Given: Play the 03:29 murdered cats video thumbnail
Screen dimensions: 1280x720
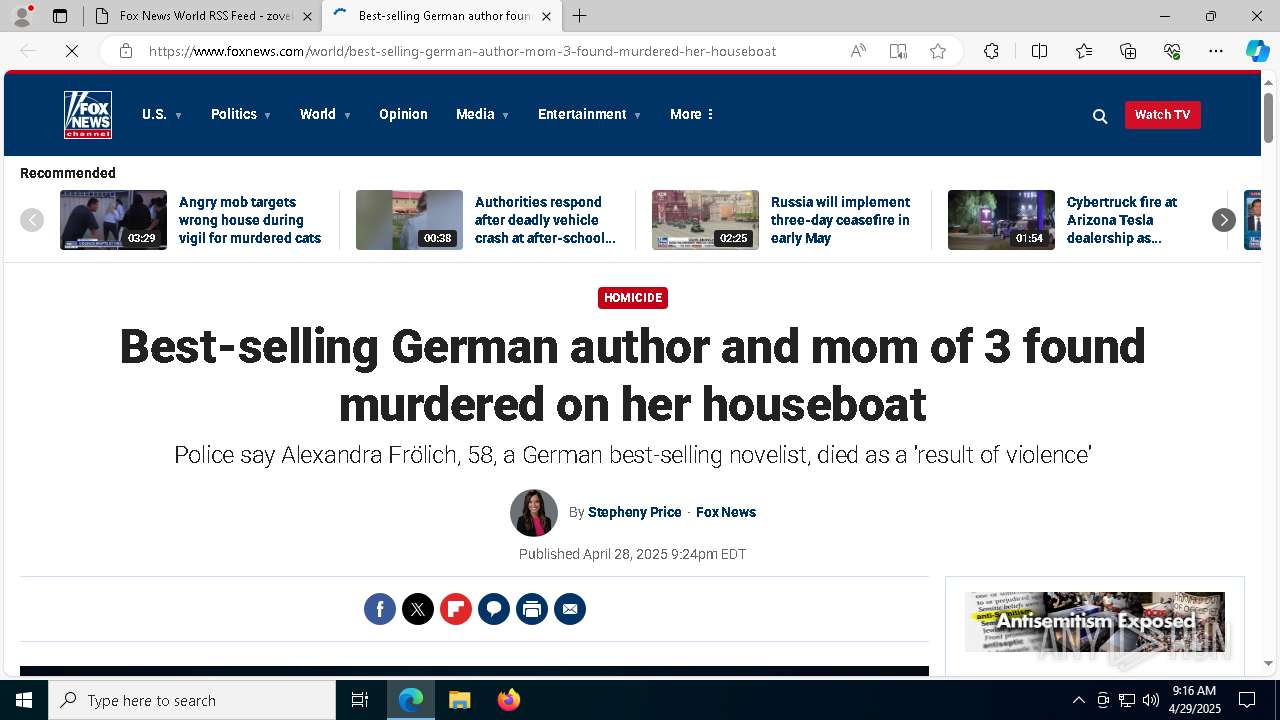Looking at the screenshot, I should (x=113, y=220).
